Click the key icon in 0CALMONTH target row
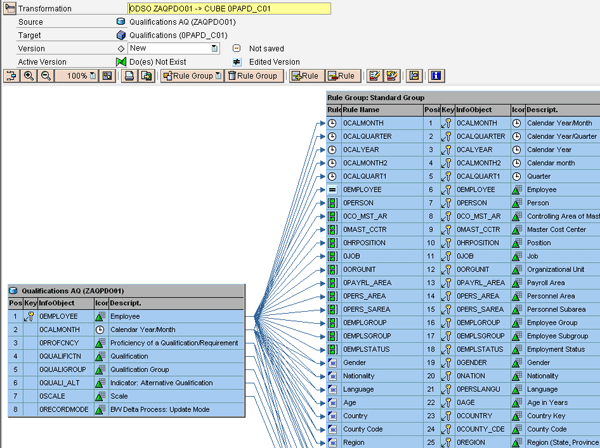The image size is (600, 448). pos(447,123)
